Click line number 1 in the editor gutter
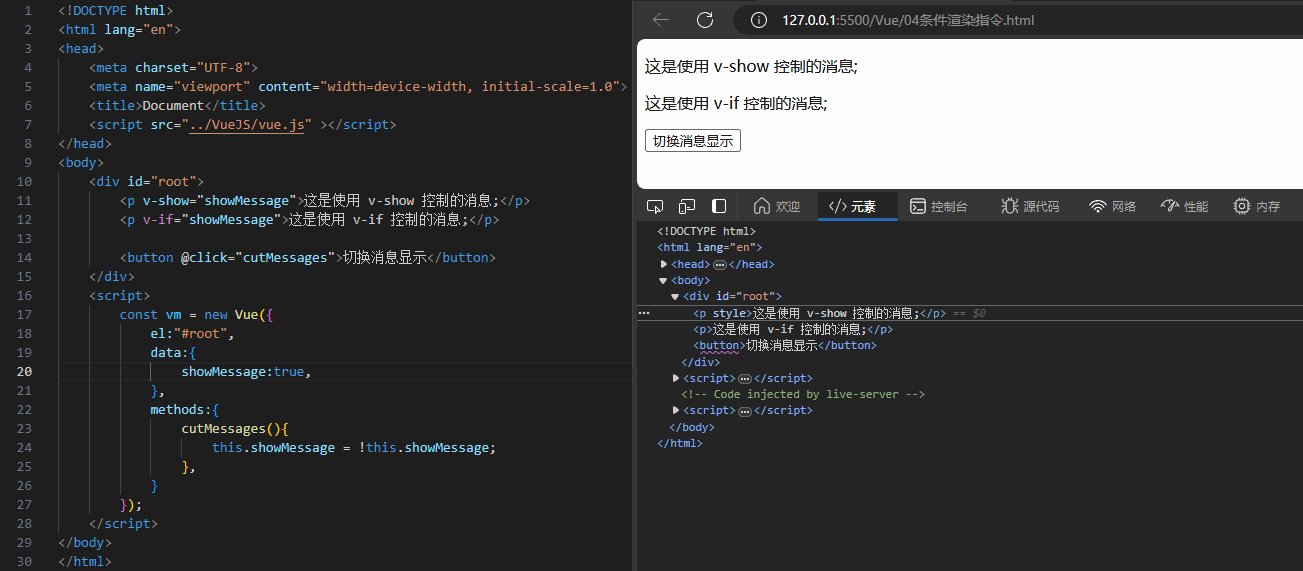Screen dimensions: 1303x571 (x=28, y=10)
